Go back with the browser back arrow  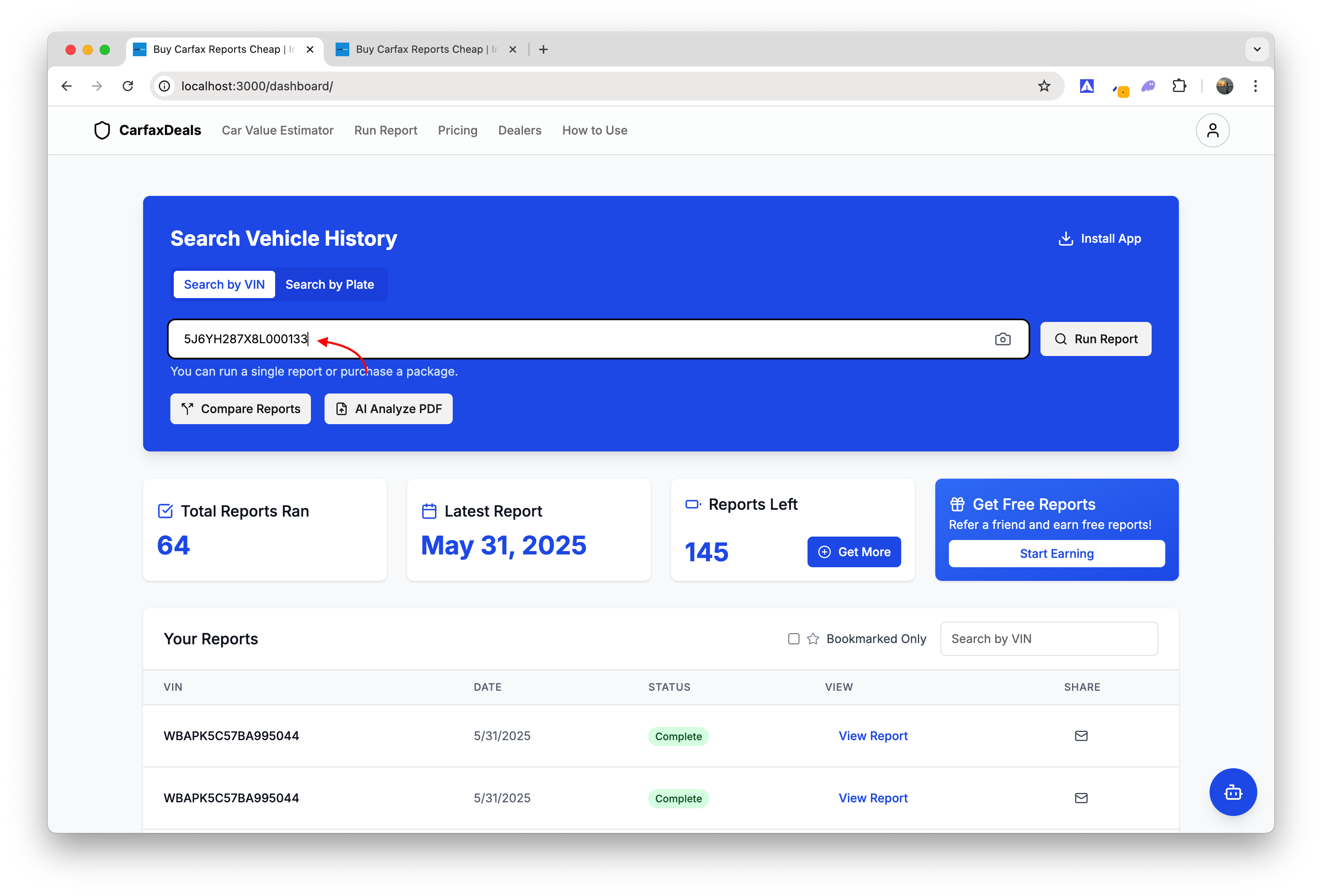[x=66, y=86]
